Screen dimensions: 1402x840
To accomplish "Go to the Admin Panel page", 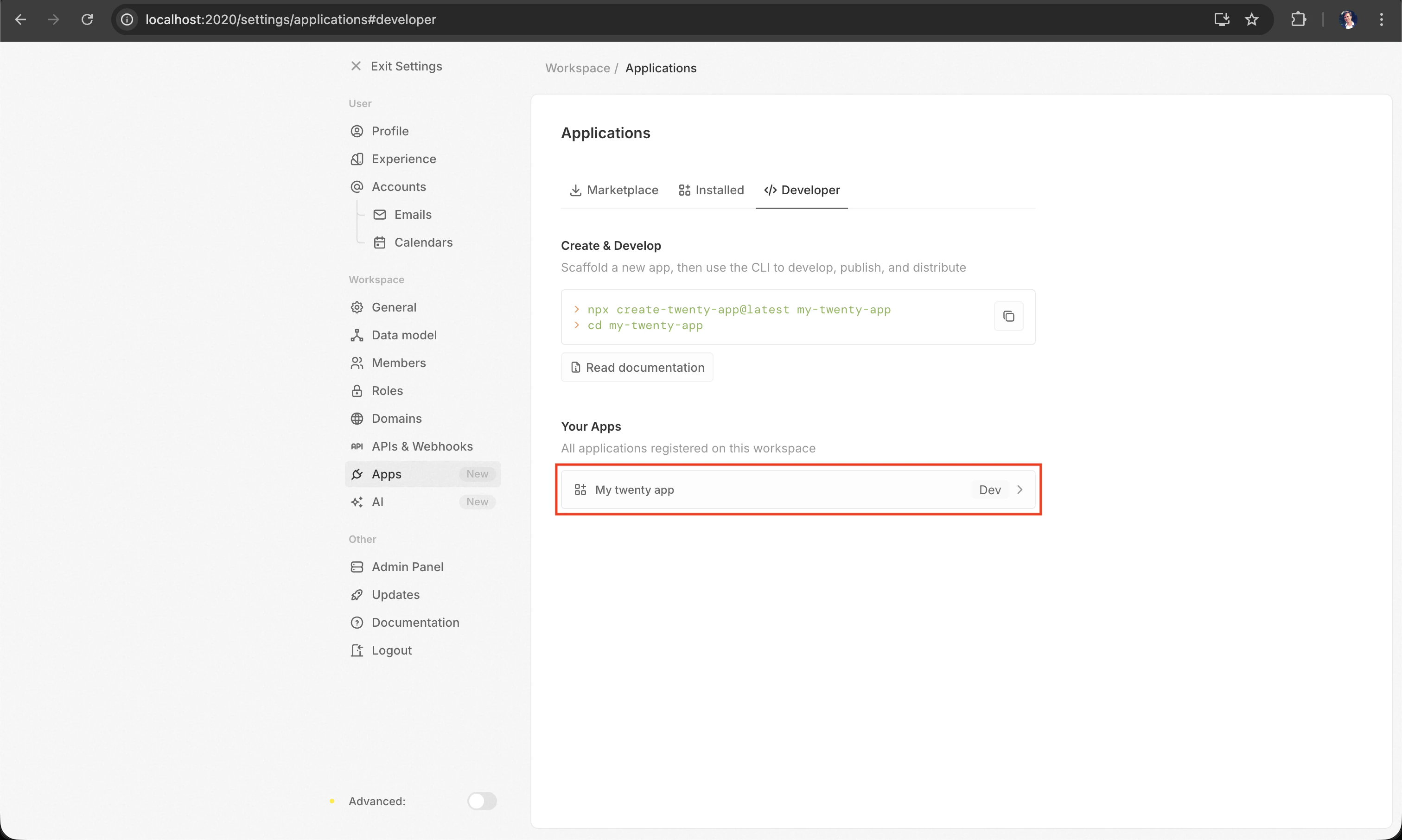I will (x=407, y=566).
